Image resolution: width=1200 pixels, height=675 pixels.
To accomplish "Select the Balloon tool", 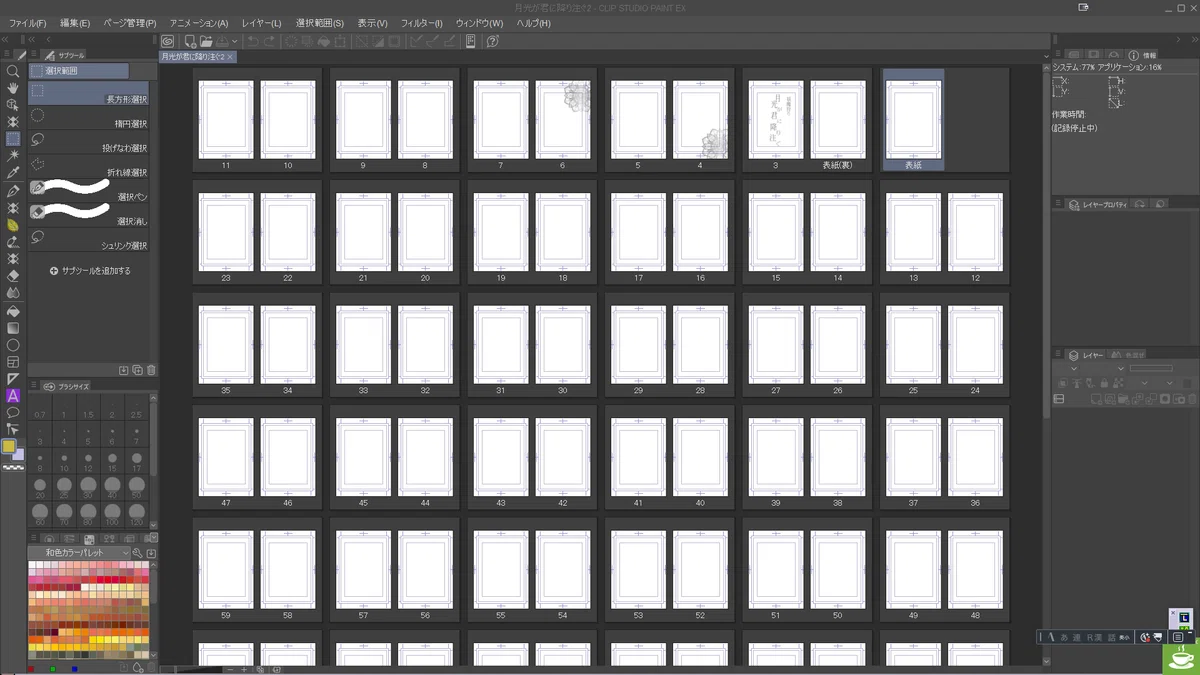I will pos(13,412).
